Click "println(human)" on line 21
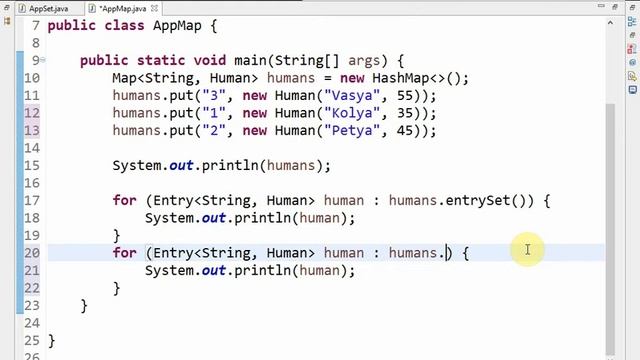This screenshot has height=360, width=640. (x=291, y=271)
